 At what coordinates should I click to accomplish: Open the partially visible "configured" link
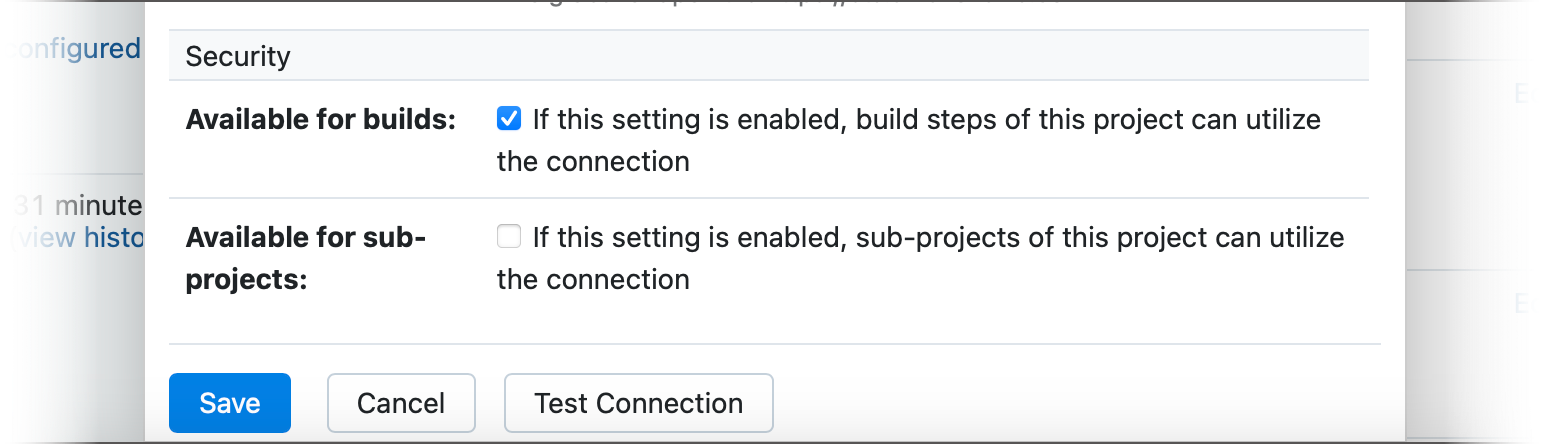click(72, 48)
